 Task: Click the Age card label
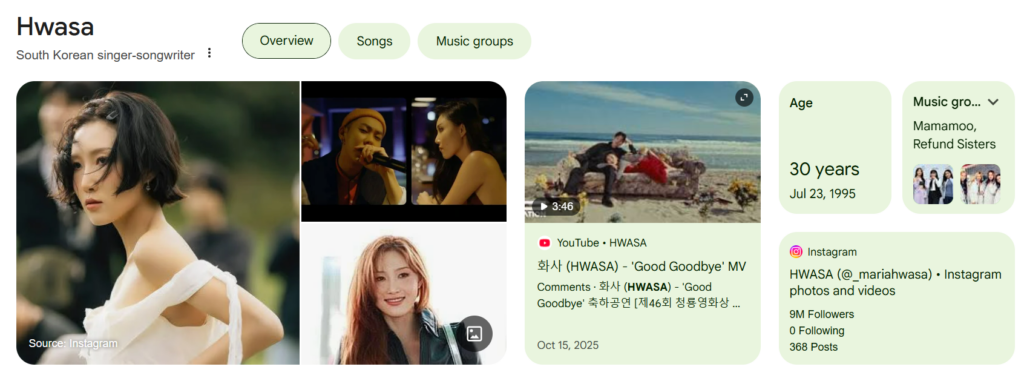coord(801,103)
